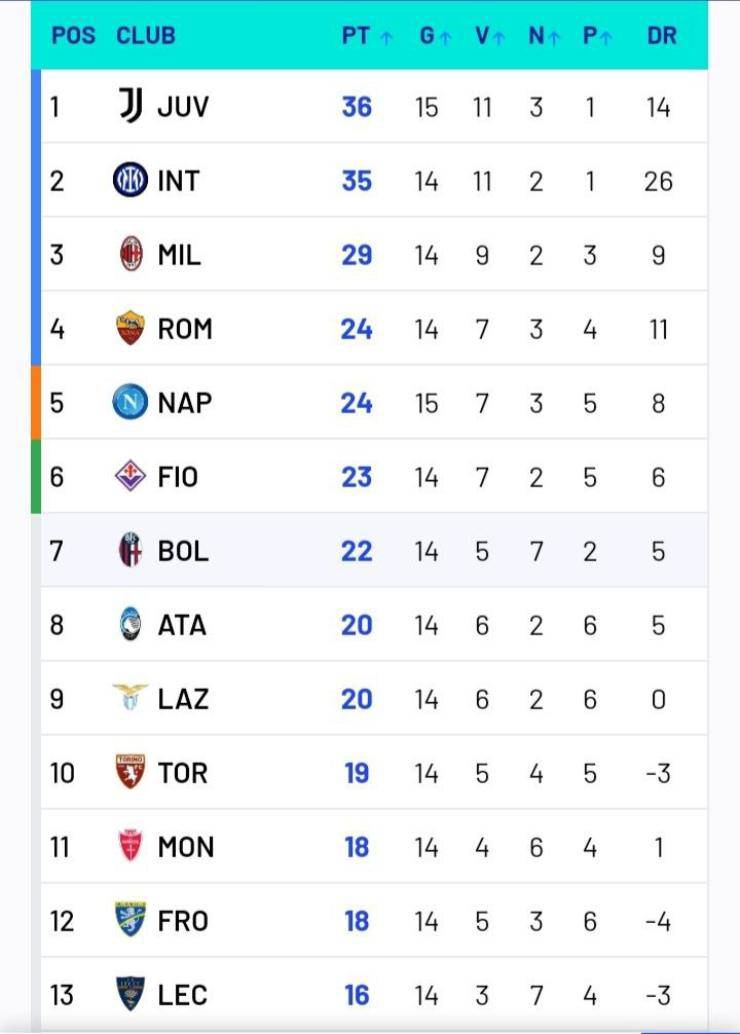Sort by P losses column header

pos(597,36)
